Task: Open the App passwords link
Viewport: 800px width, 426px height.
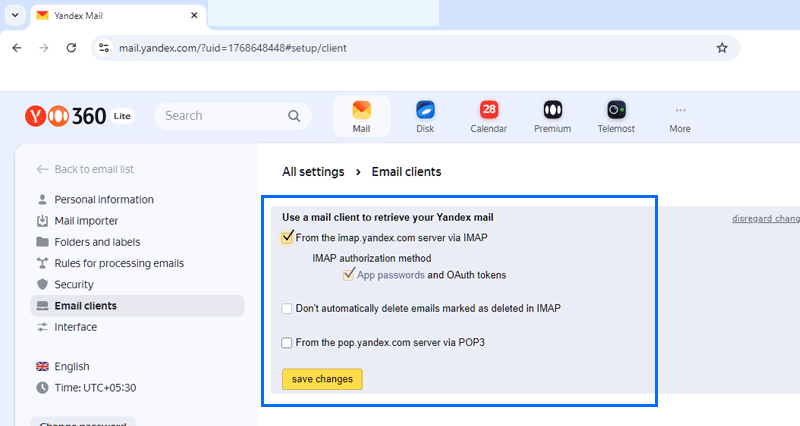Action: coord(391,275)
